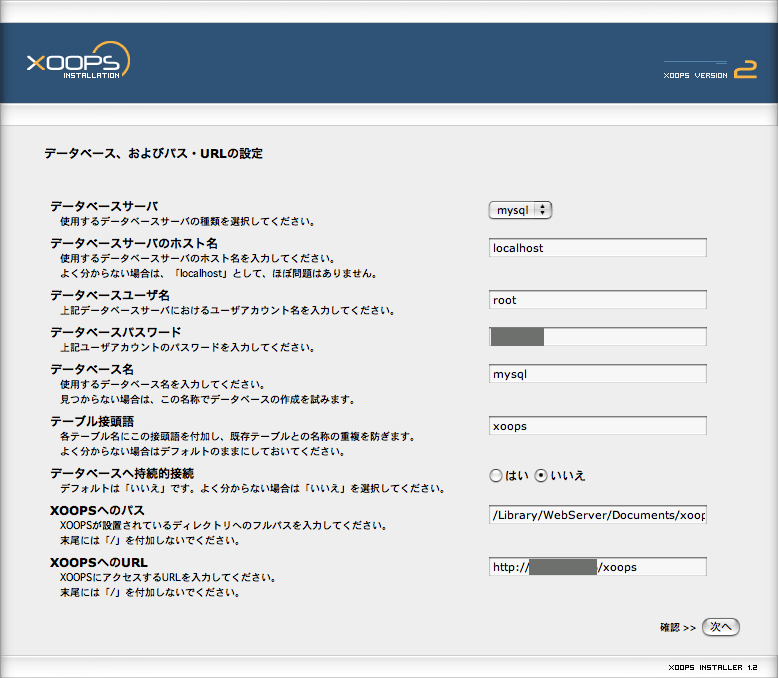This screenshot has height=678, width=778.
Task: Click the データベース名 label
Action: [92, 369]
